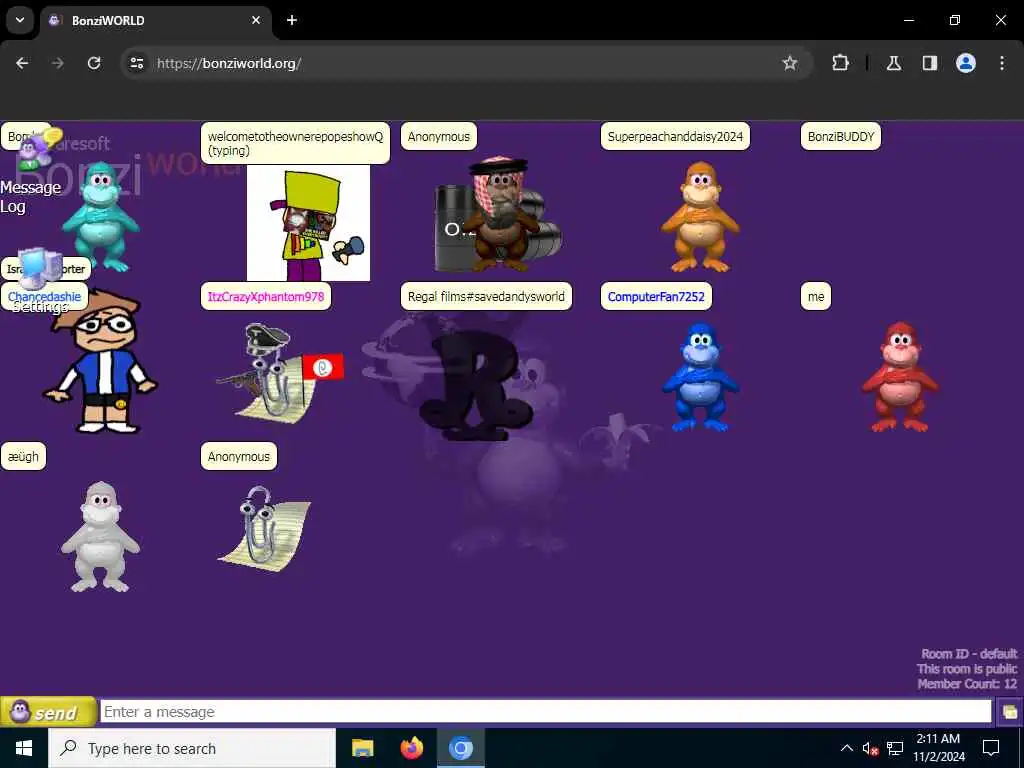Show hidden system tray icons
Screen dimensions: 1024x768
click(x=846, y=748)
